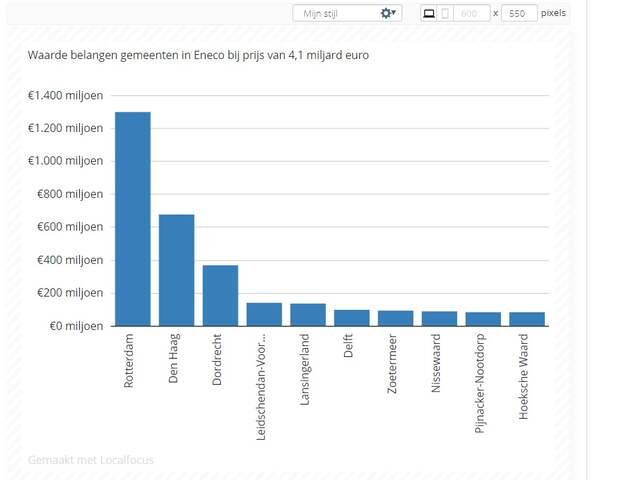Click the €600 miljoen axis label

70,227
